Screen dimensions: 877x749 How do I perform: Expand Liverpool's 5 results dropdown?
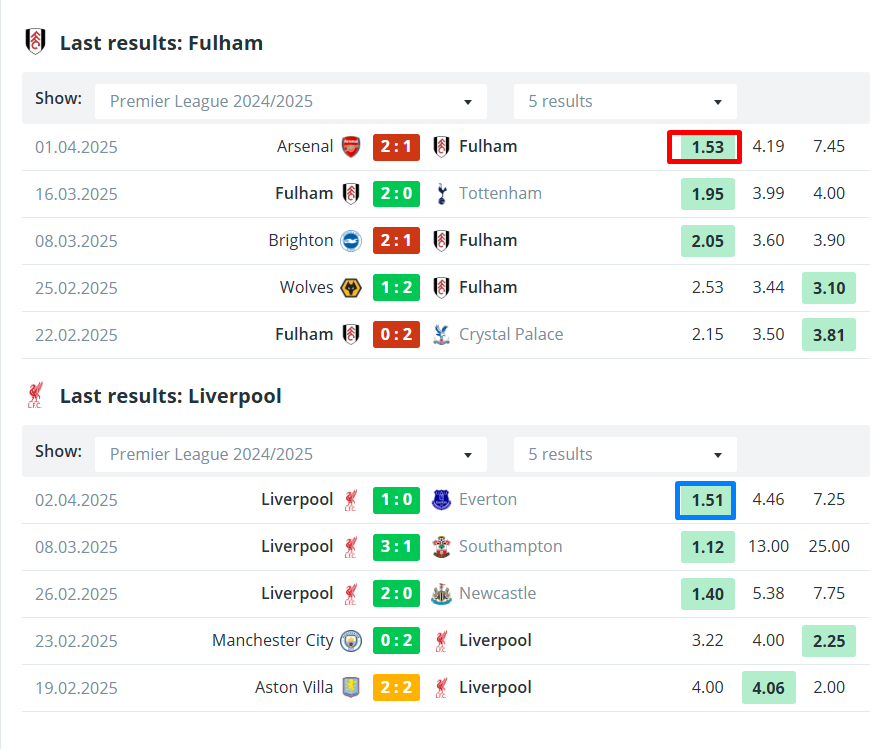(625, 454)
